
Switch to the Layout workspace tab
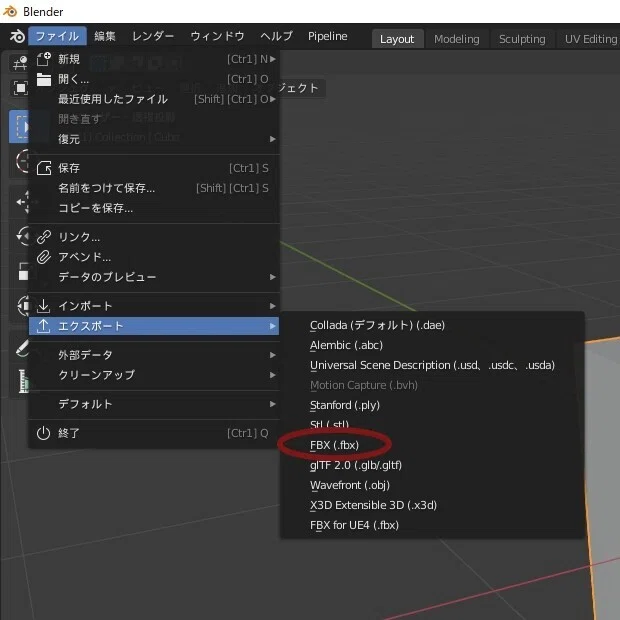coord(397,39)
